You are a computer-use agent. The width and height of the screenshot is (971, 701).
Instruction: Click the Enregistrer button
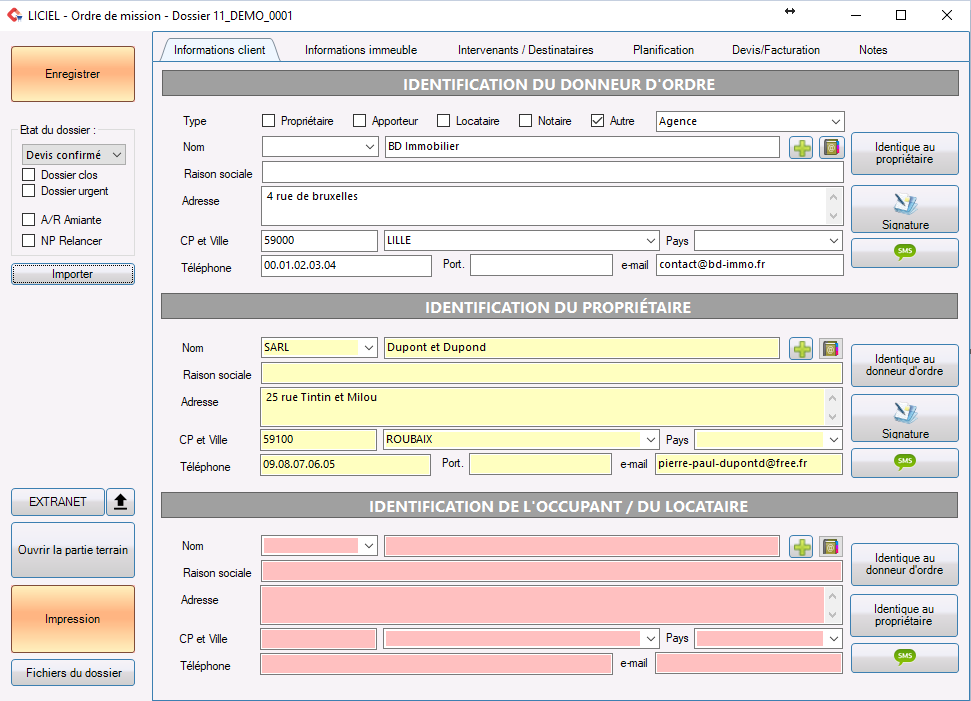tap(73, 74)
